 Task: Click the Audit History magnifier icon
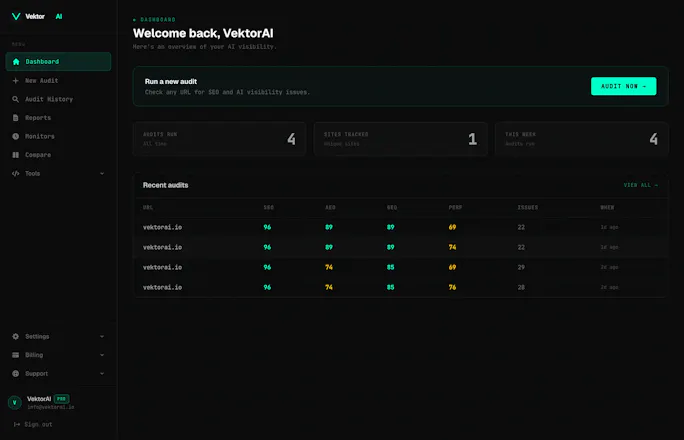click(16, 99)
